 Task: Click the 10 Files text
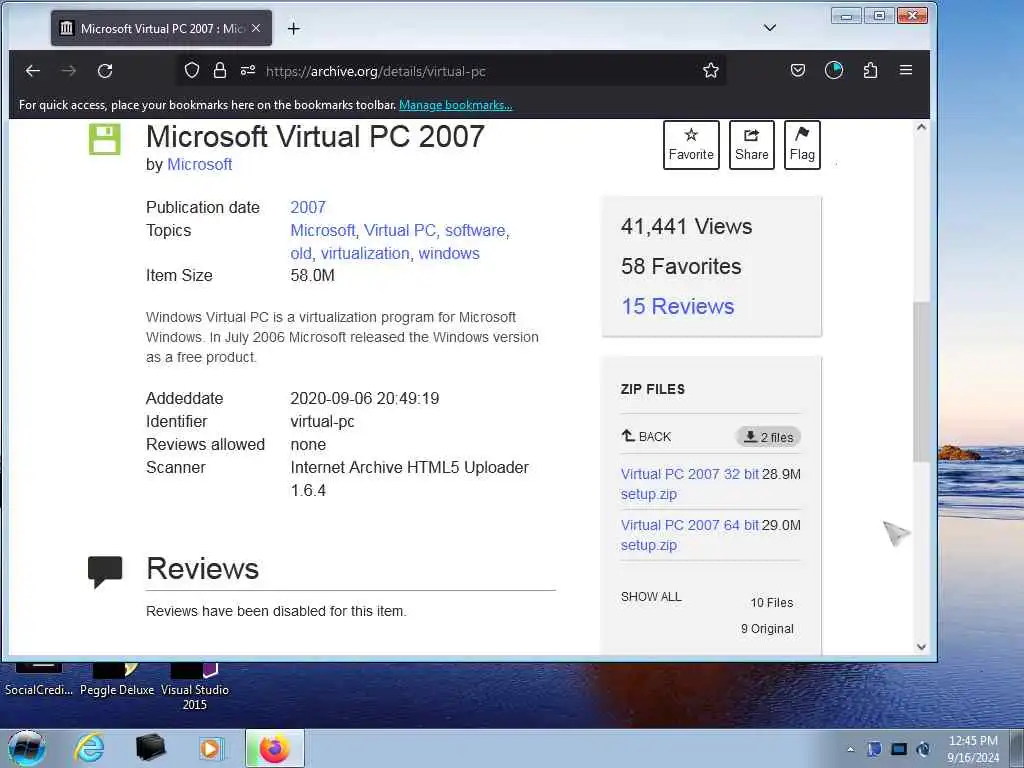tap(772, 603)
